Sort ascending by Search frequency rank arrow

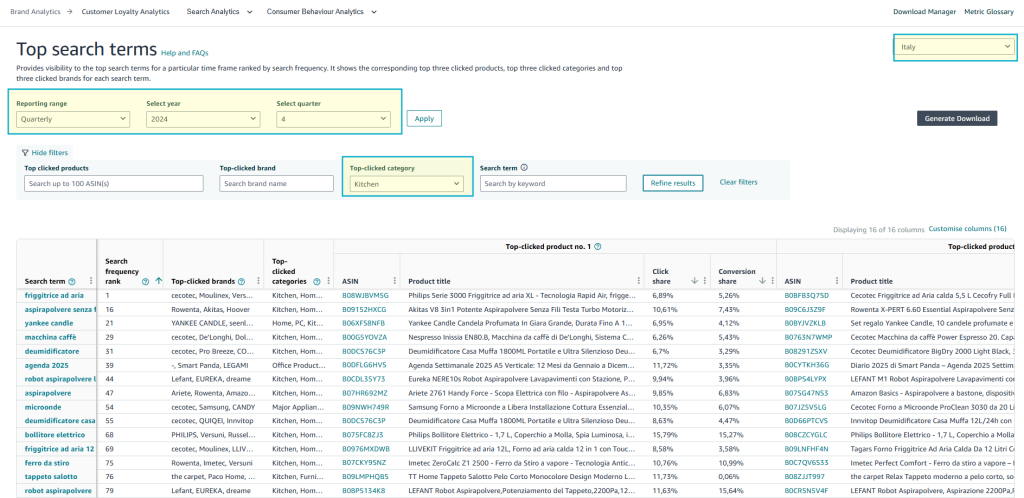pos(158,282)
